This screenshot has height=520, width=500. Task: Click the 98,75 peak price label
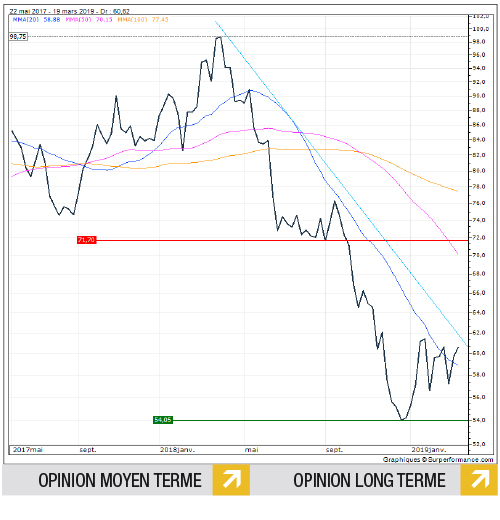click(18, 36)
